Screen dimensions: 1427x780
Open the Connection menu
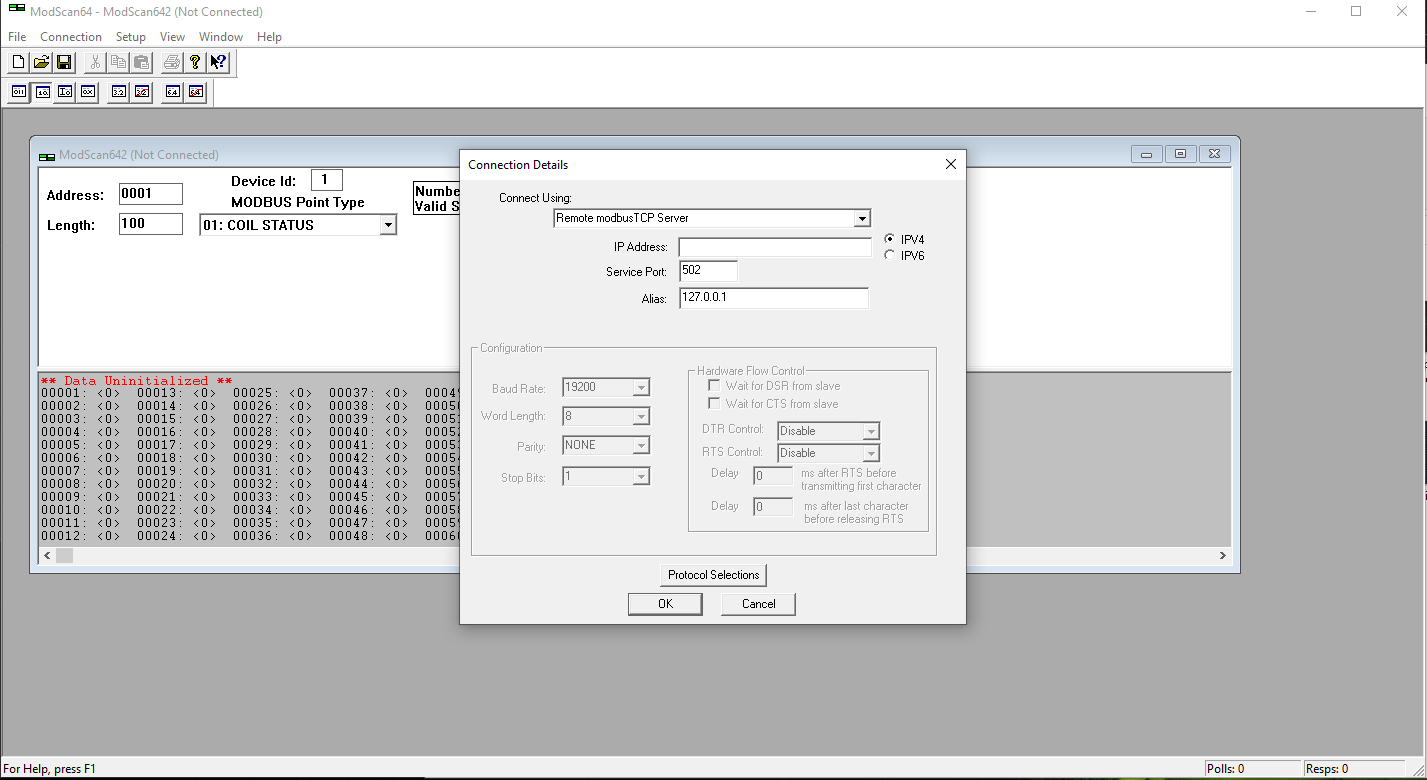[71, 37]
